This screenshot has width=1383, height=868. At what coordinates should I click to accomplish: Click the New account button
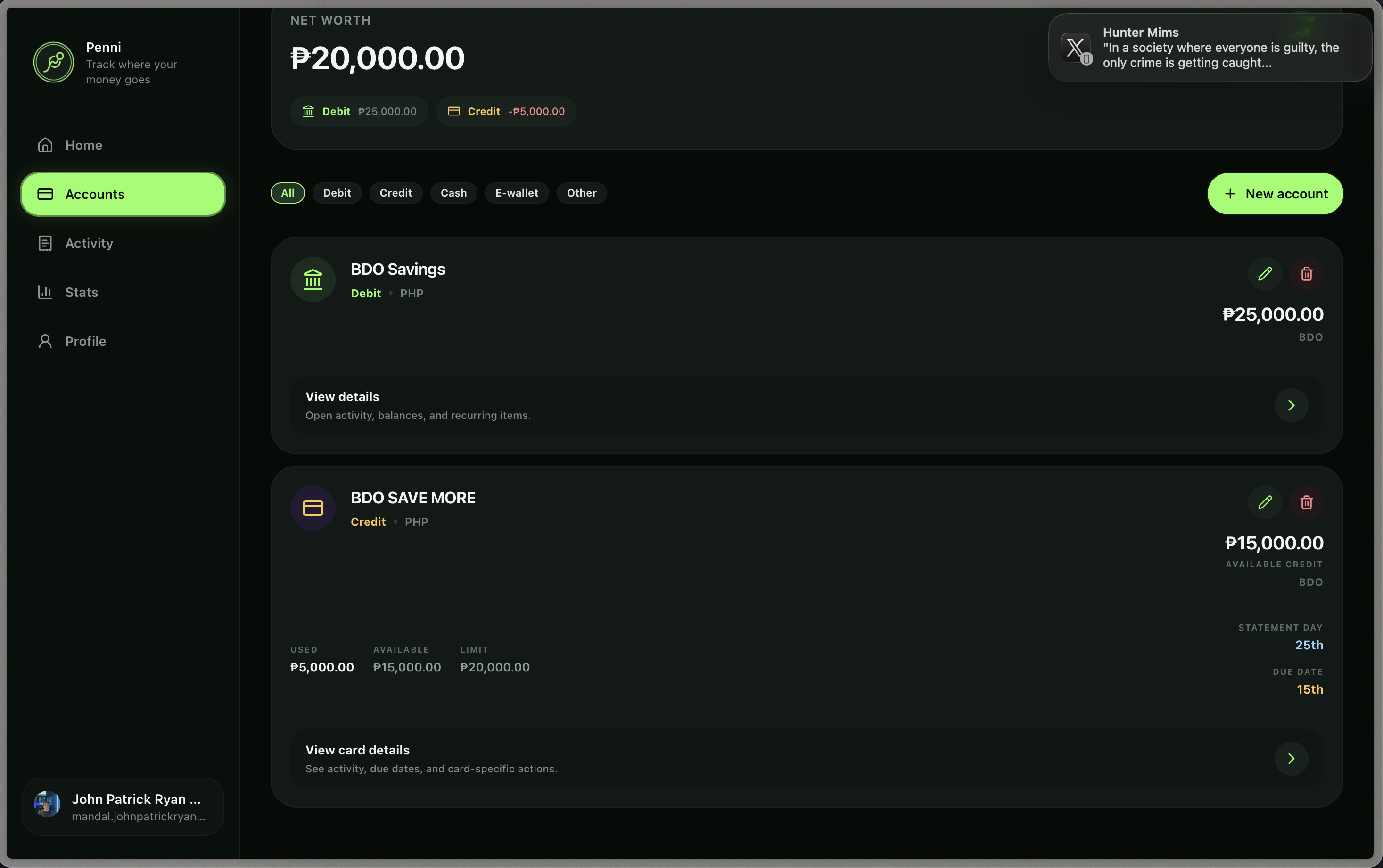[x=1275, y=194]
